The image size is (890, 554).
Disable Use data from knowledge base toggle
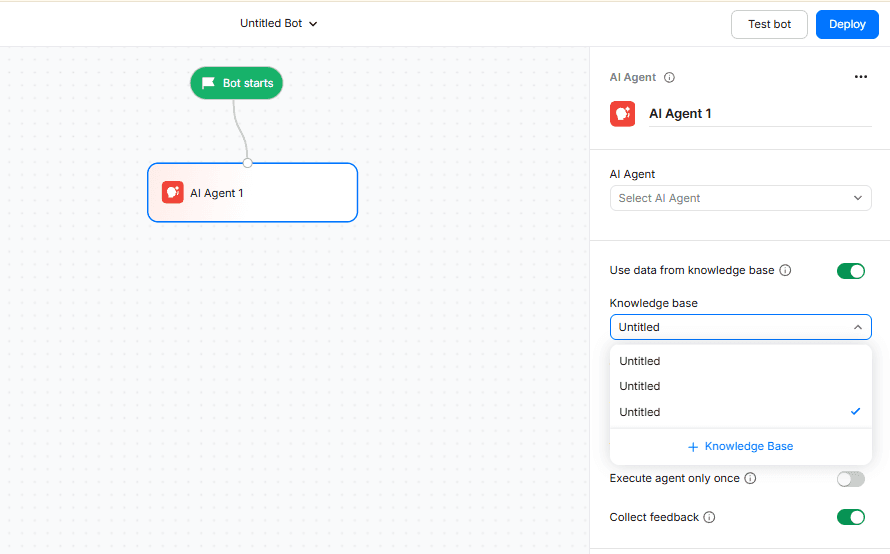tap(850, 271)
